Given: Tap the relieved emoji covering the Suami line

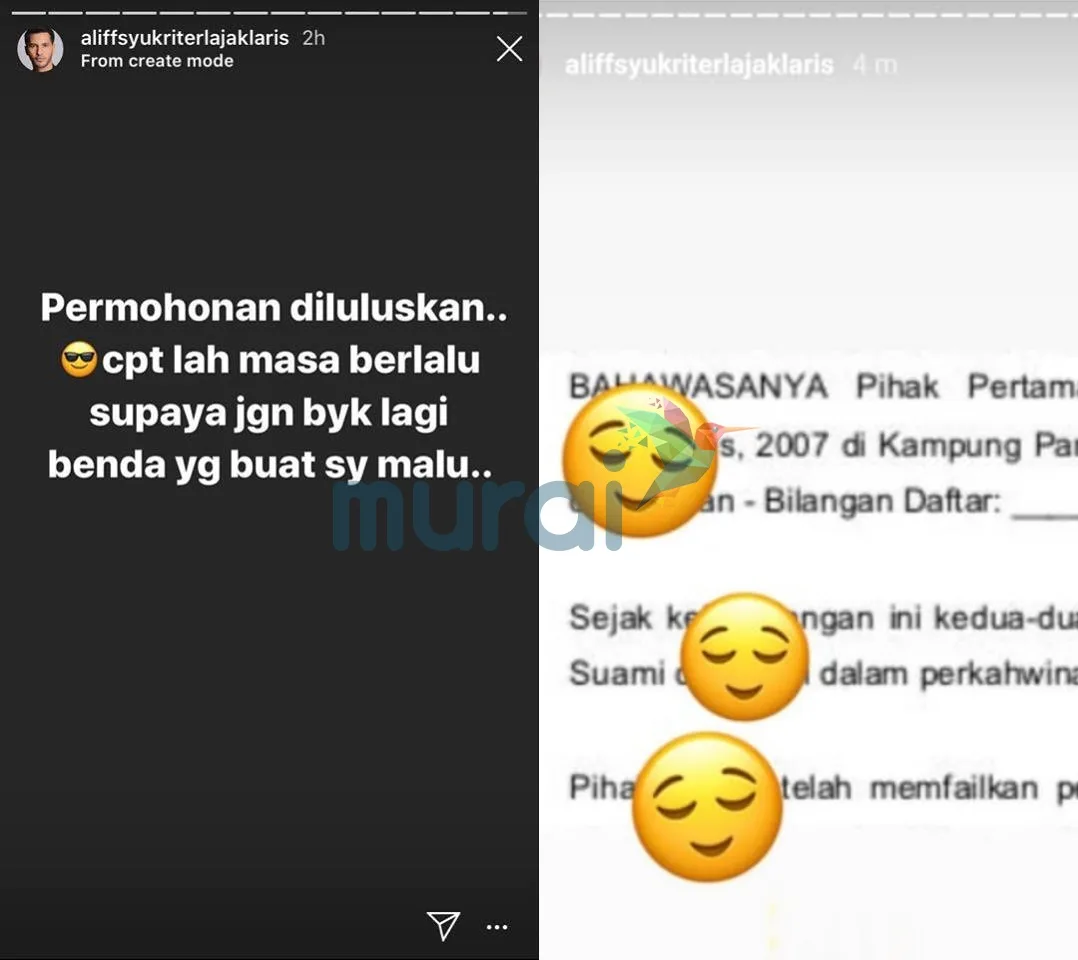Looking at the screenshot, I should (745, 657).
